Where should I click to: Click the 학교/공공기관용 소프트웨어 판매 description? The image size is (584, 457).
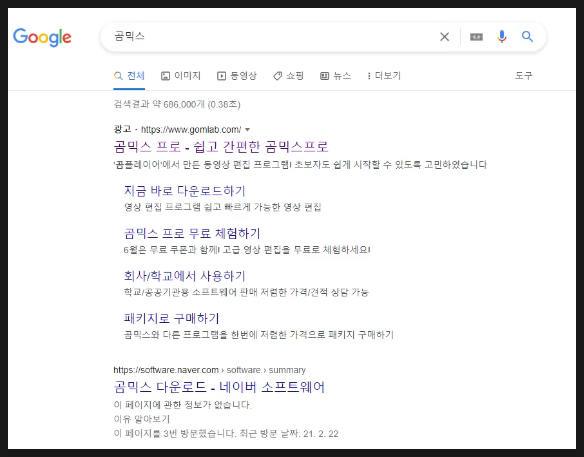(x=246, y=292)
